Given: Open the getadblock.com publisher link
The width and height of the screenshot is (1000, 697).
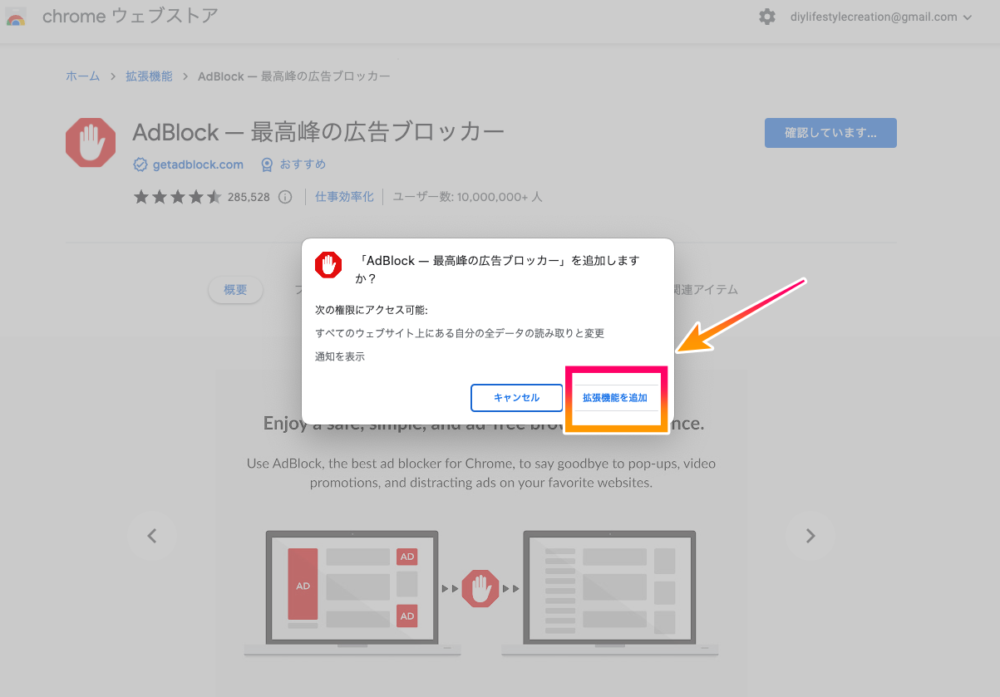Looking at the screenshot, I should pyautogui.click(x=198, y=165).
